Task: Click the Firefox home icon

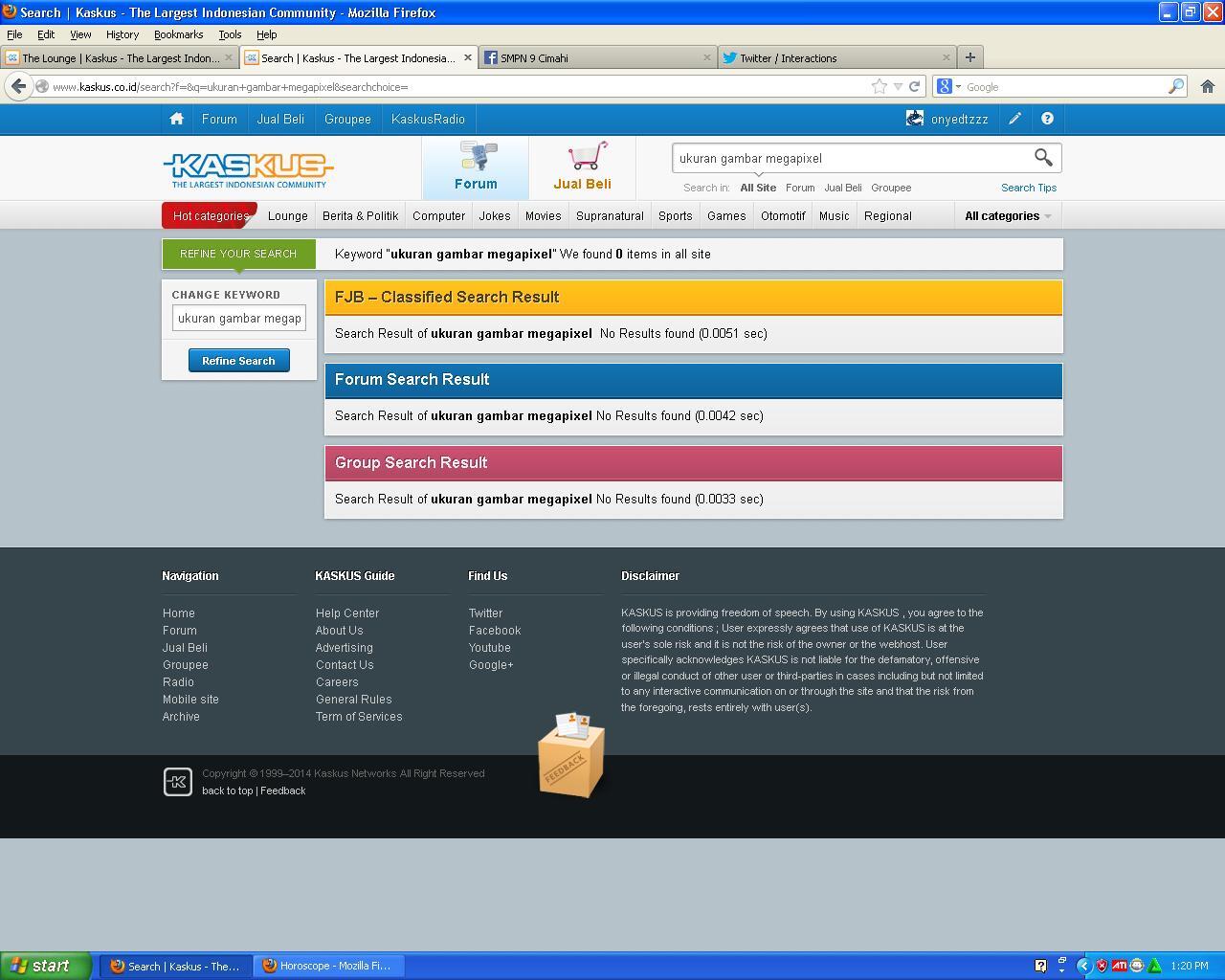Action: tap(1207, 86)
